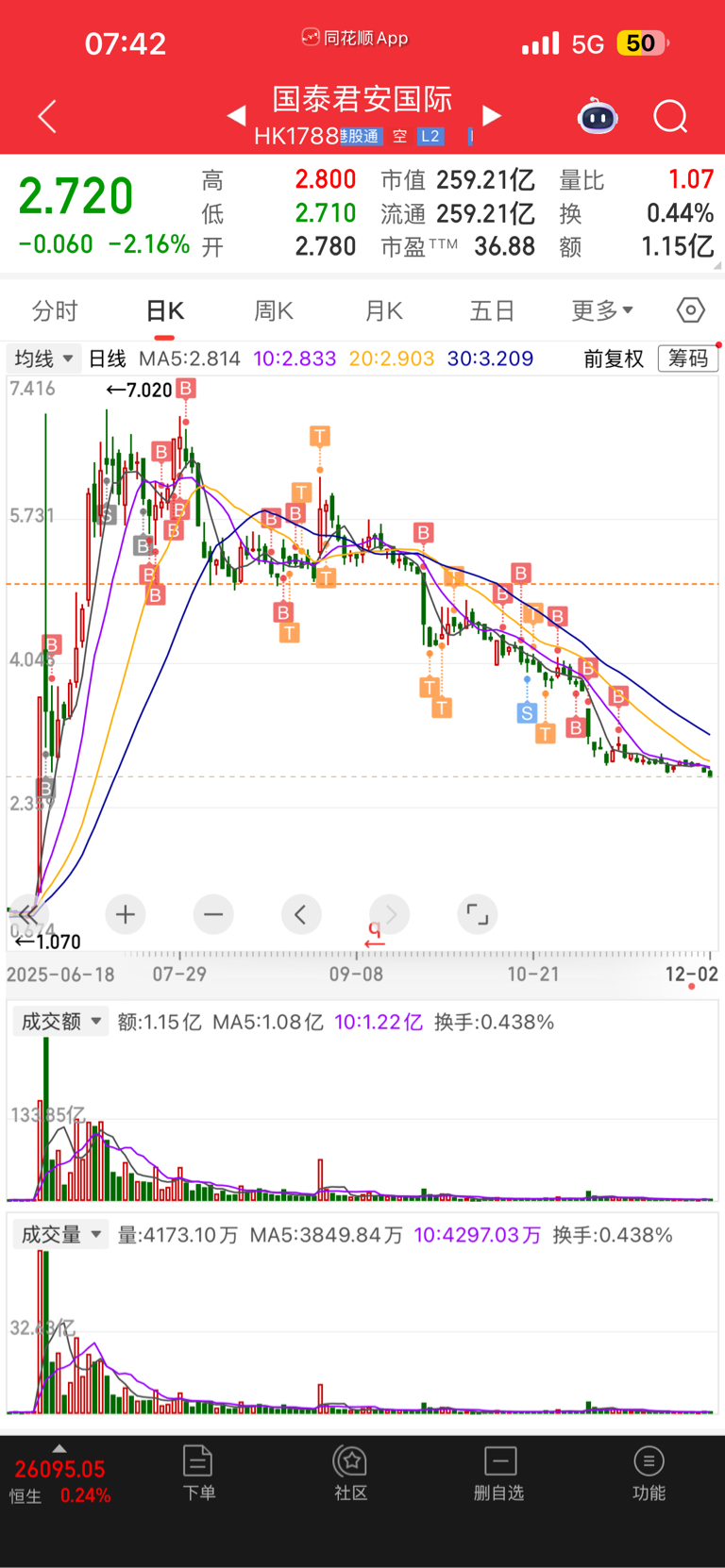This screenshot has width=725, height=1568.
Task: Open the 功能 functions menu
Action: click(x=649, y=1473)
